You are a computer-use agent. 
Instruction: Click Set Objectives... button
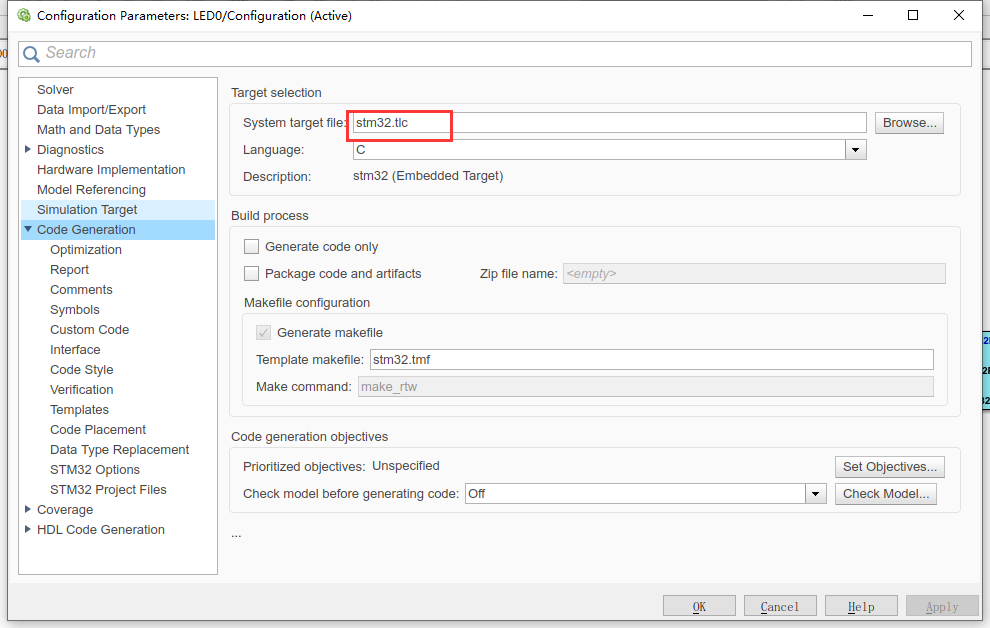click(890, 467)
